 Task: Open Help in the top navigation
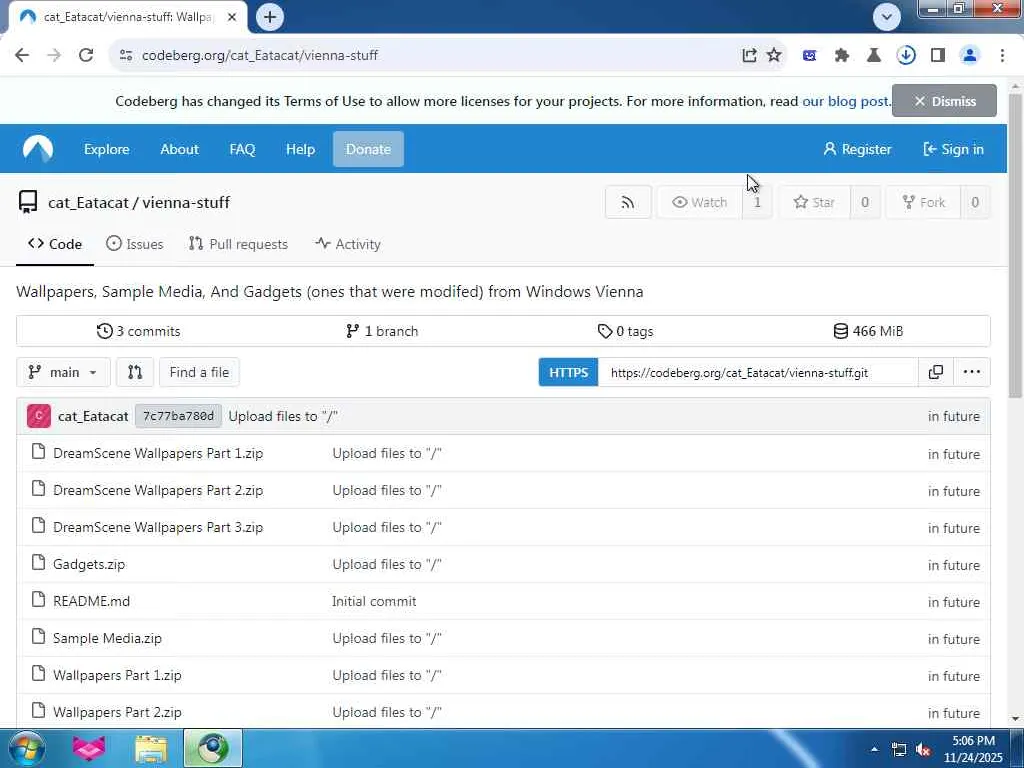point(300,149)
